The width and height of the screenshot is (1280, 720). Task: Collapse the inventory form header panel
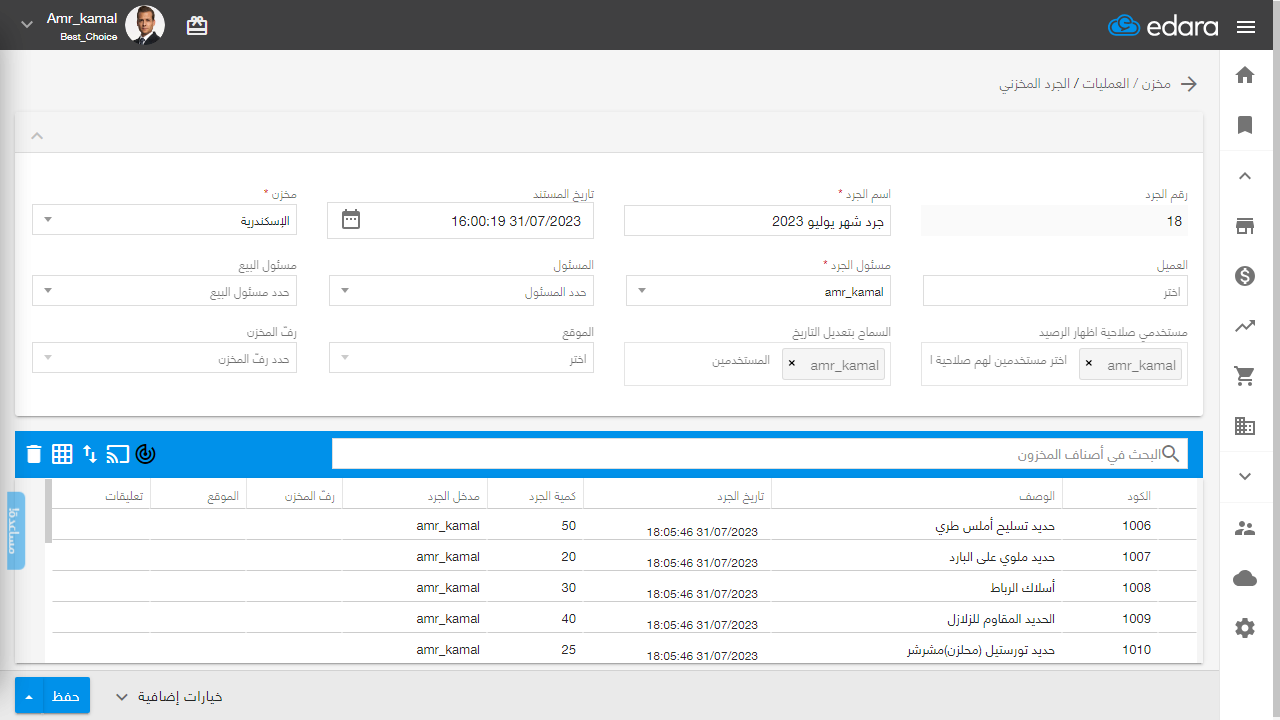coord(37,135)
